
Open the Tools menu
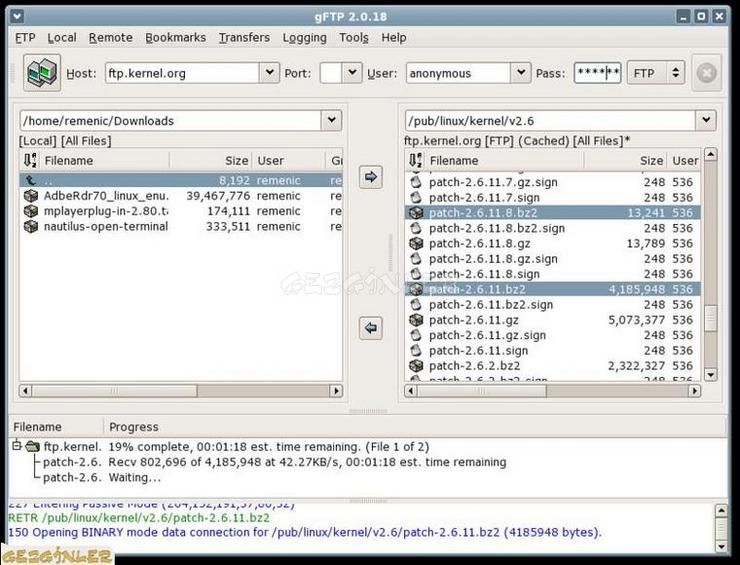coord(354,38)
